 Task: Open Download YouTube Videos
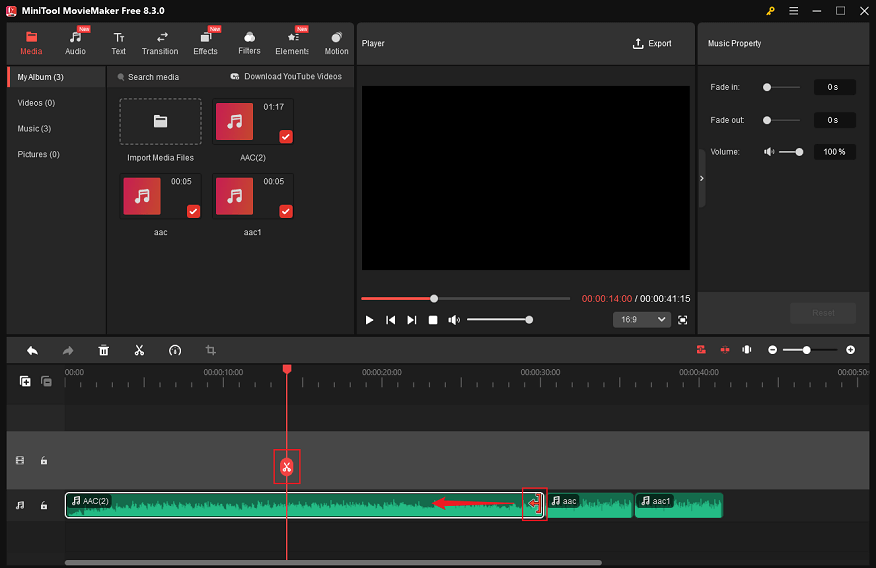(x=286, y=77)
